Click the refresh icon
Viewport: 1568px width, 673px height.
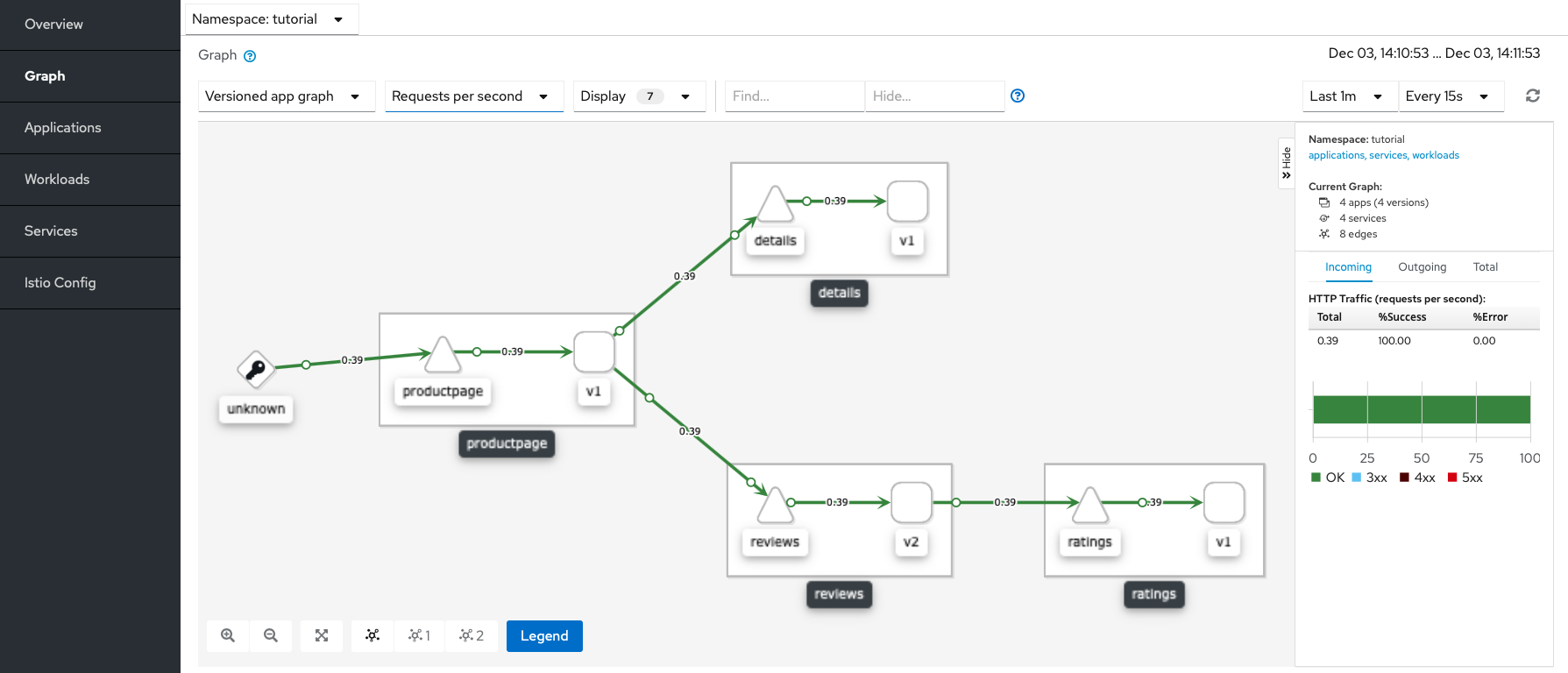click(x=1533, y=96)
